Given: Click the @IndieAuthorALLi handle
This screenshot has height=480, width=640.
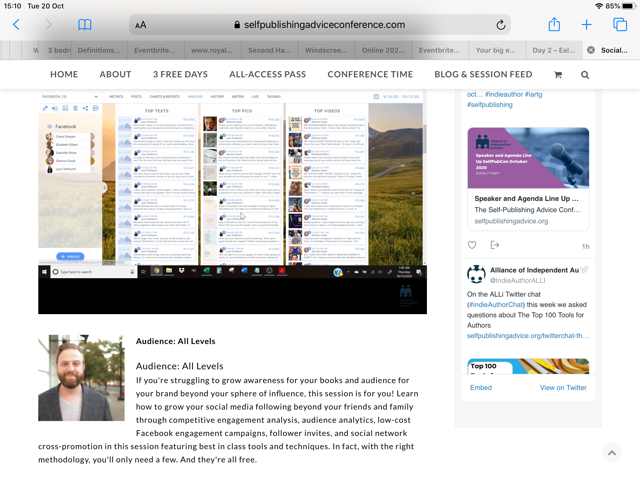Looking at the screenshot, I should coord(517,280).
